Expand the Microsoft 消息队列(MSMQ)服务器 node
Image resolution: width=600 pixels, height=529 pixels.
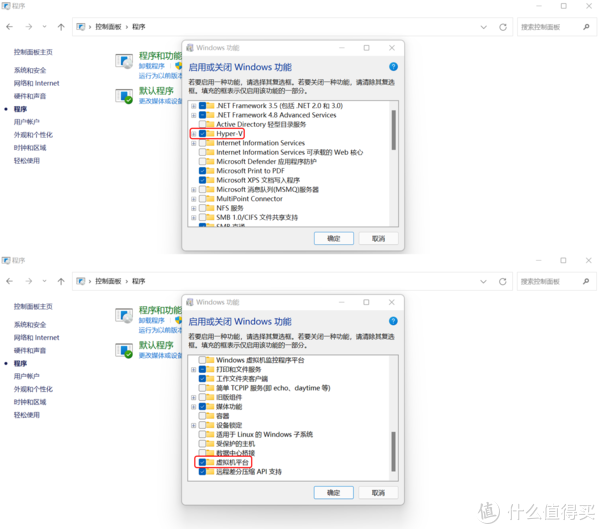click(x=194, y=189)
